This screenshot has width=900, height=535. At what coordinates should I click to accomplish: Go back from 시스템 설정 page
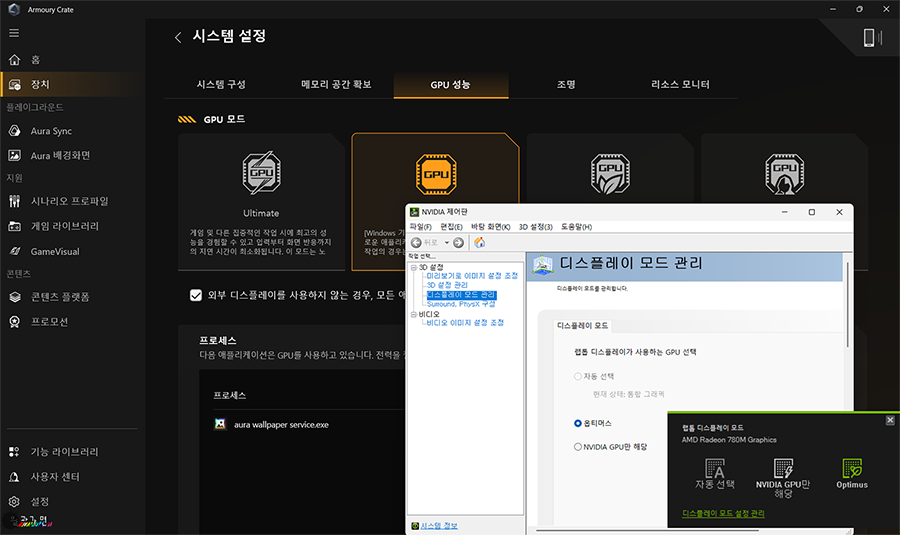(x=178, y=37)
